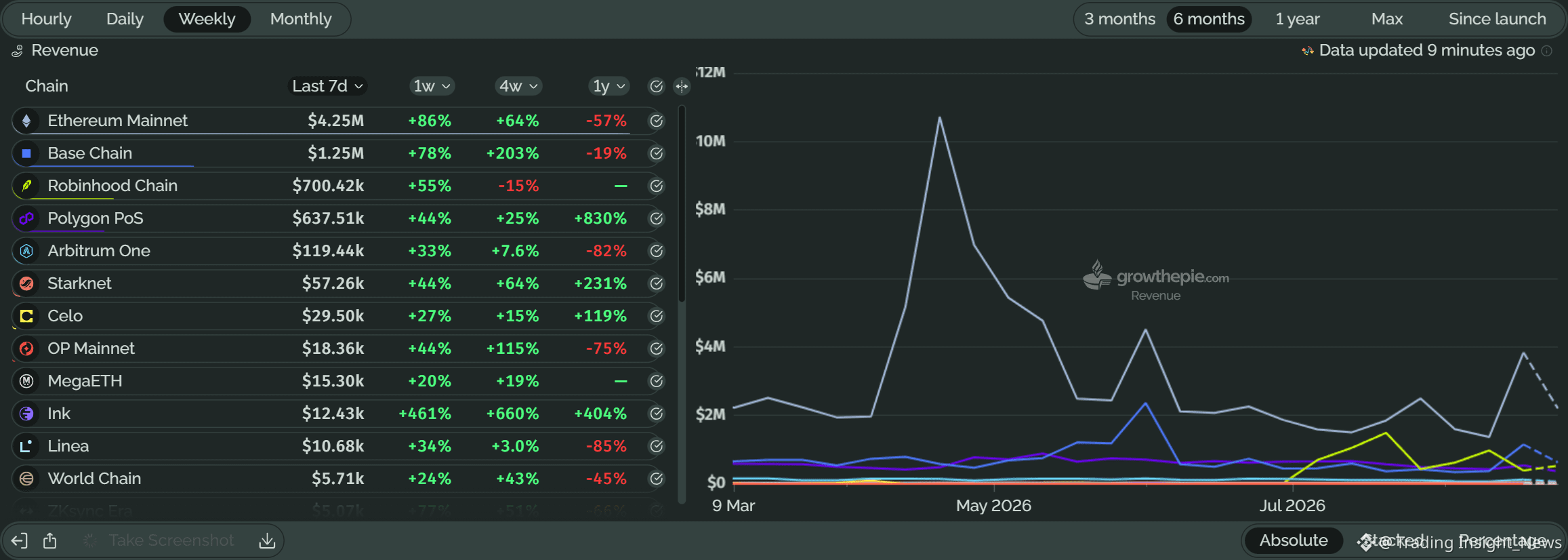The height and width of the screenshot is (560, 1568).
Task: Click the Ethereum Mainnet chain icon
Action: click(x=26, y=121)
